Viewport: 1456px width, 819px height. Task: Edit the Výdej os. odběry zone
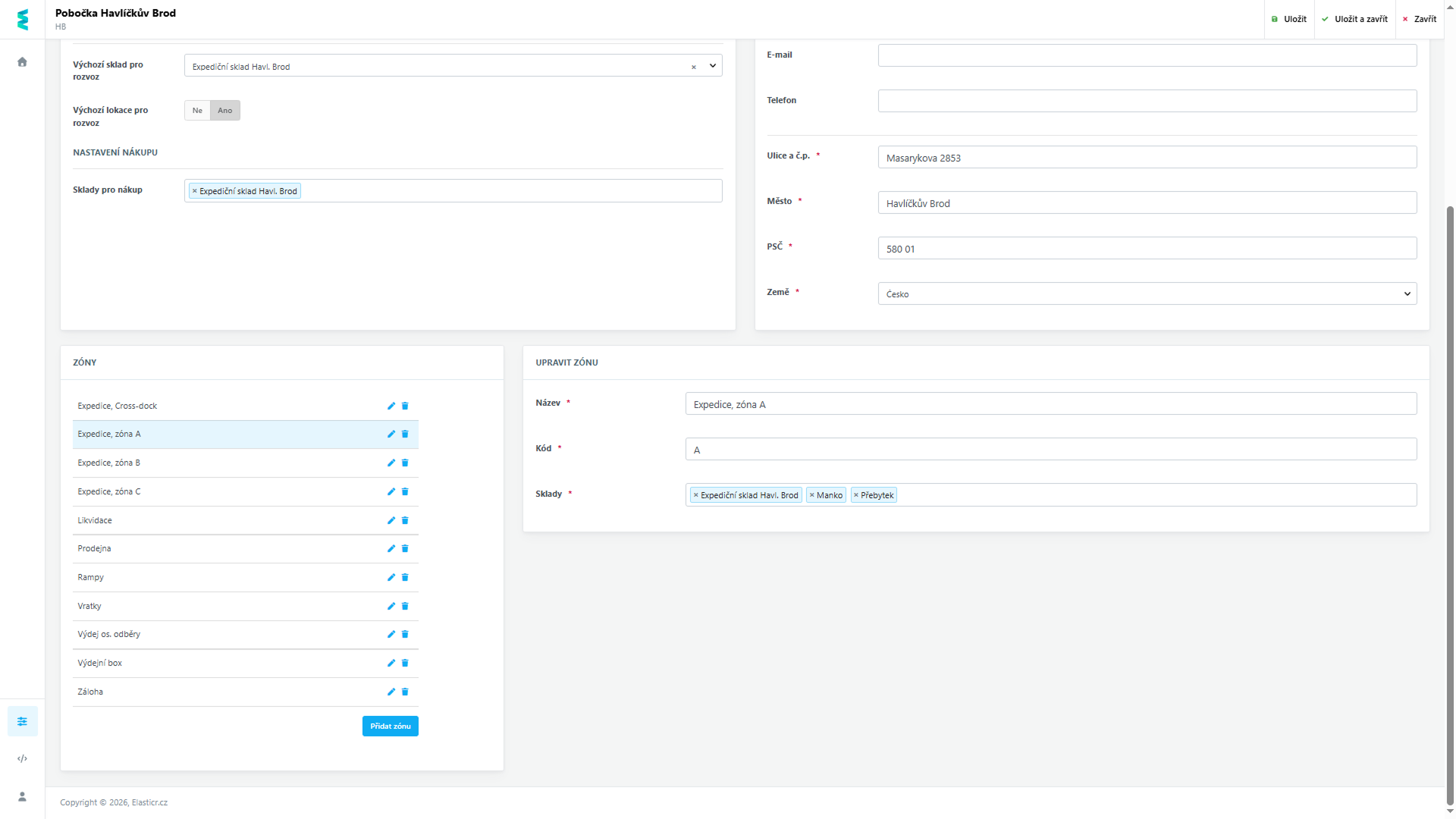[x=391, y=635]
